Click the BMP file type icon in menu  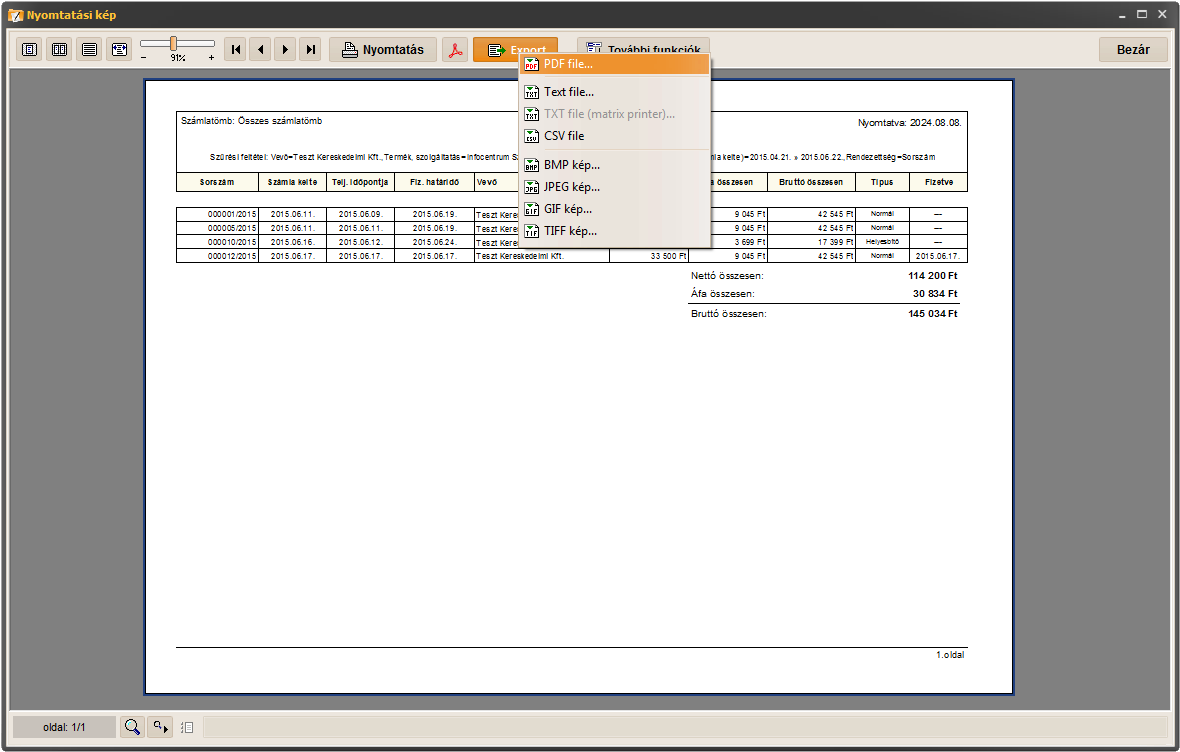531,165
